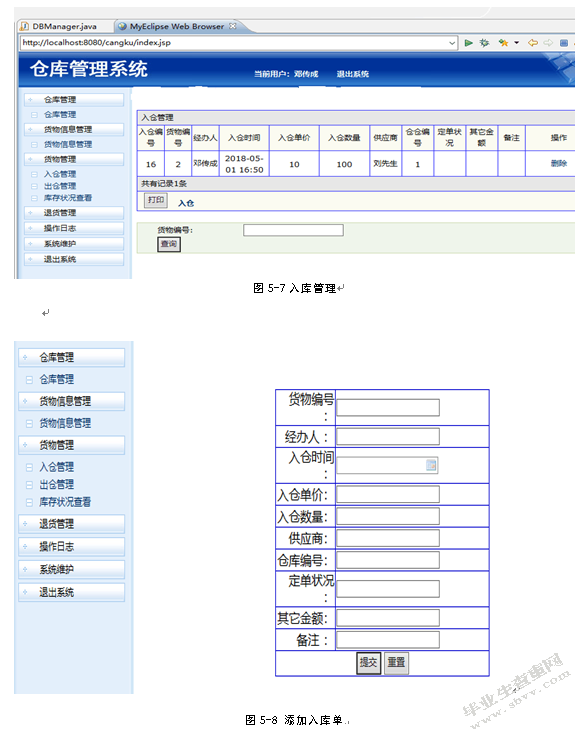The image size is (582, 735).
Task: Expand 操作日志 in figure 5-7 sidebar
Action: pos(74,228)
